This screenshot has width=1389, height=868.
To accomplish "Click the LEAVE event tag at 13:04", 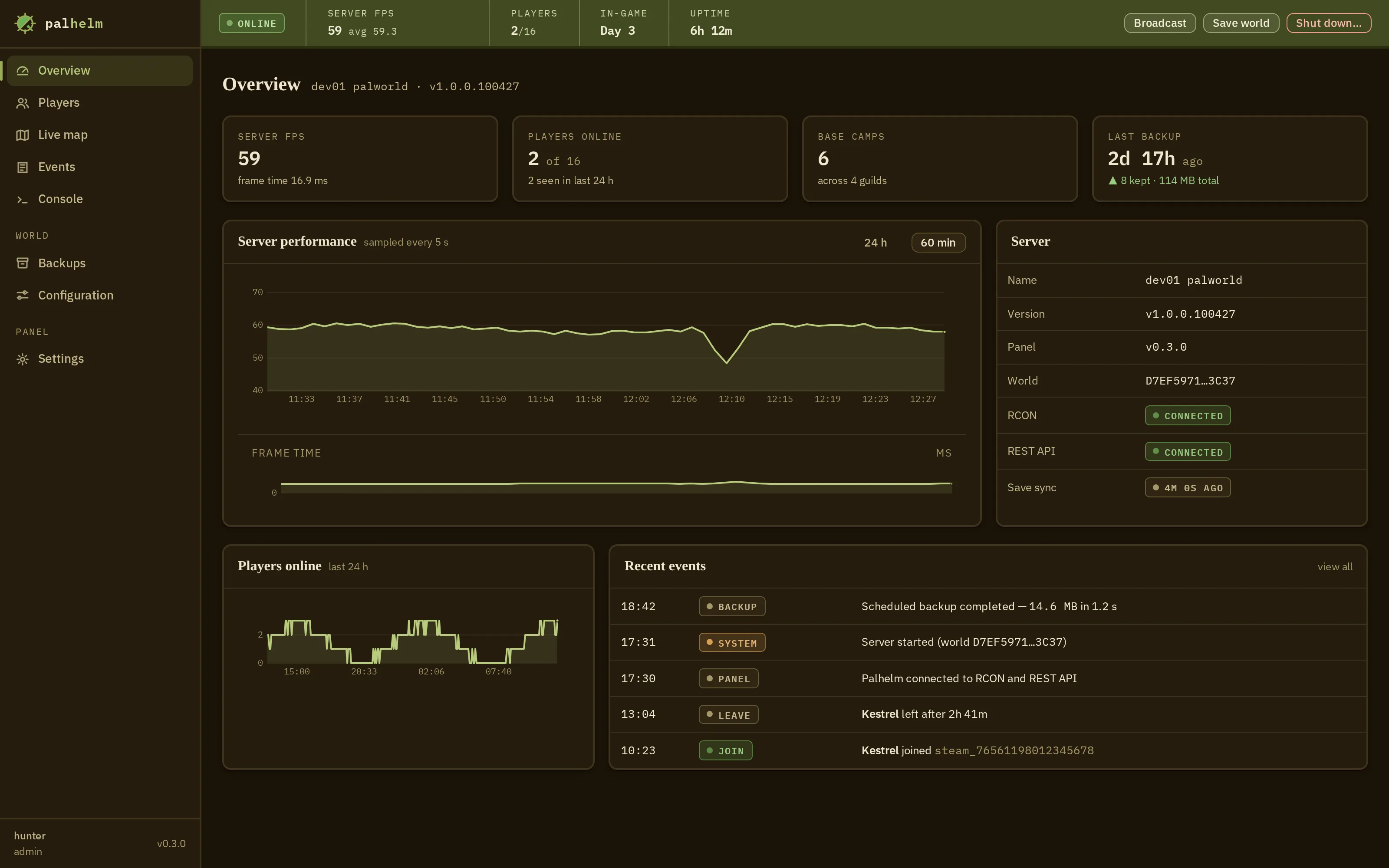I will [x=728, y=715].
